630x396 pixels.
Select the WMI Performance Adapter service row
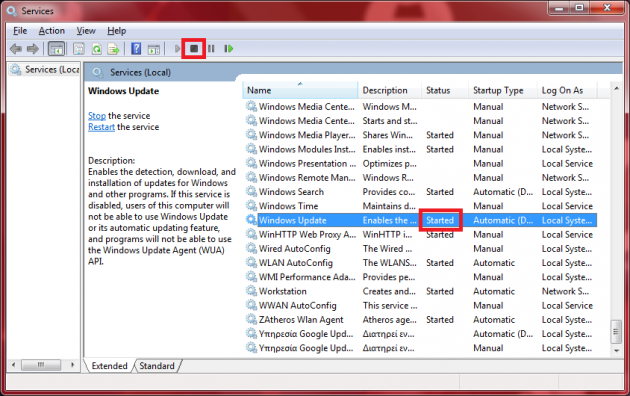click(x=420, y=277)
